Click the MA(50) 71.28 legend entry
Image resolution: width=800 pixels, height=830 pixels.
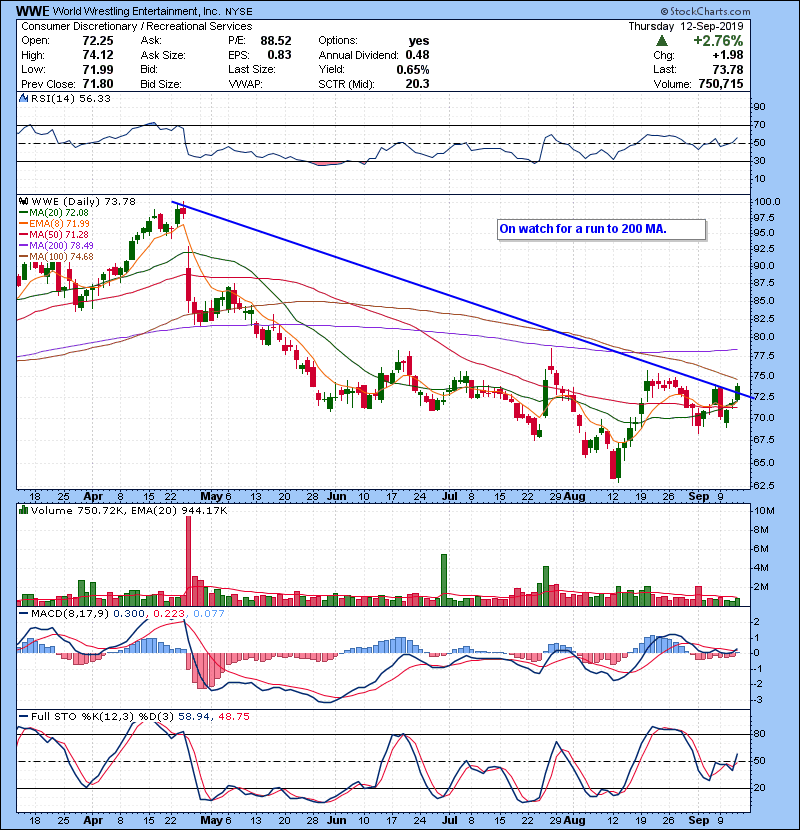(x=54, y=234)
